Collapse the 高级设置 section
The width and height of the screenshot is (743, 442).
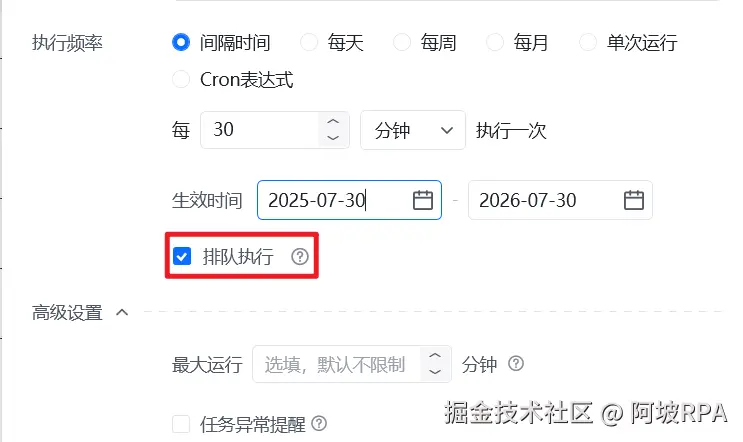[122, 312]
